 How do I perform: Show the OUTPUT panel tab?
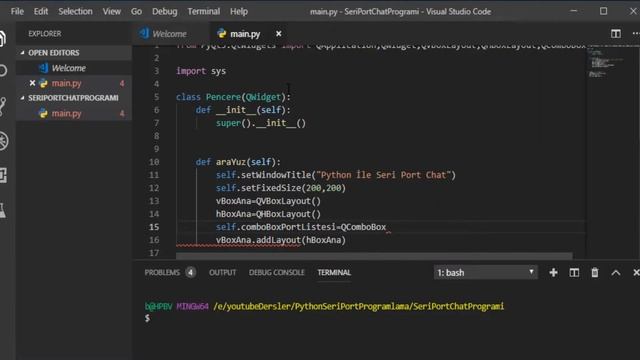pyautogui.click(x=222, y=272)
